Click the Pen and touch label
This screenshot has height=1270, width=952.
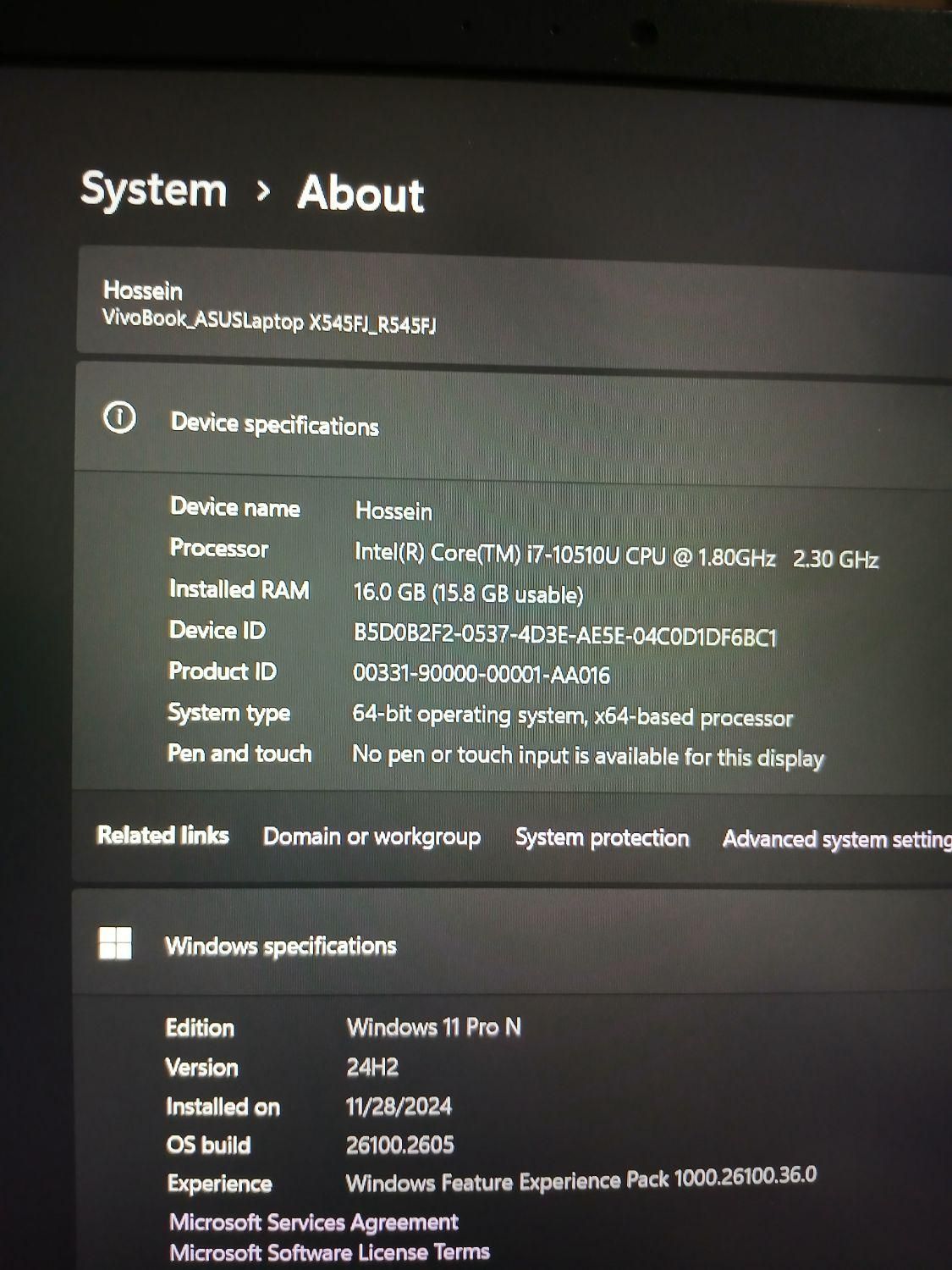(239, 753)
